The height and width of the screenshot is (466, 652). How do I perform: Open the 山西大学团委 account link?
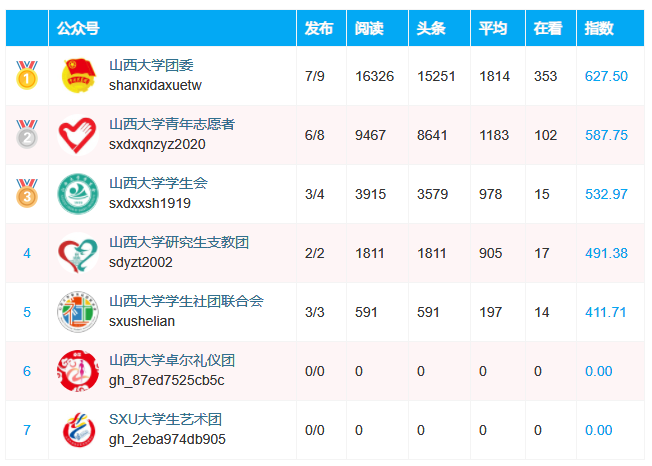pyautogui.click(x=151, y=66)
